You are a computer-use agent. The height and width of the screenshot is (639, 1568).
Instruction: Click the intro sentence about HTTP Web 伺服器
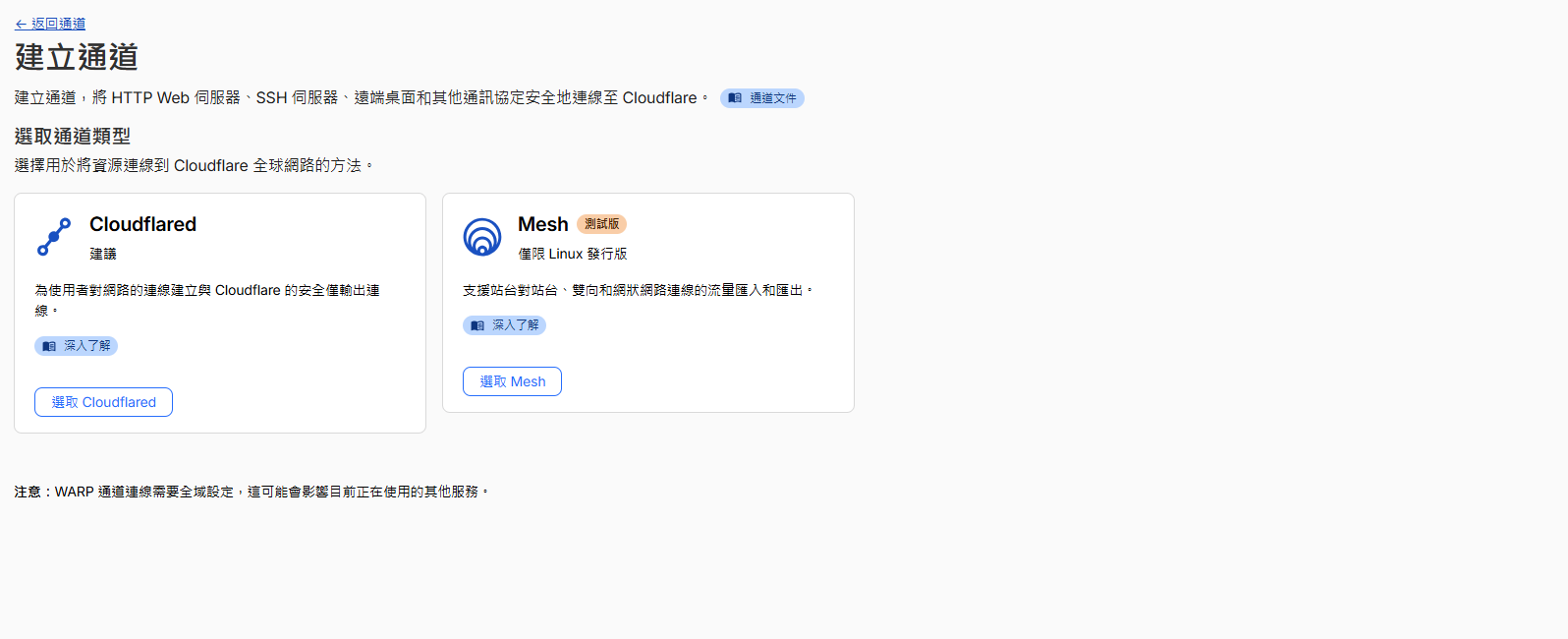click(362, 97)
